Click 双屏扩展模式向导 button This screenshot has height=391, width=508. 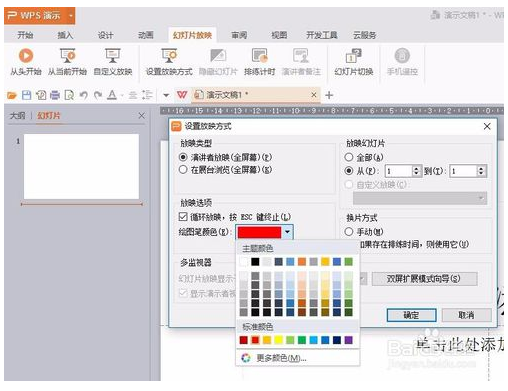tap(424, 279)
